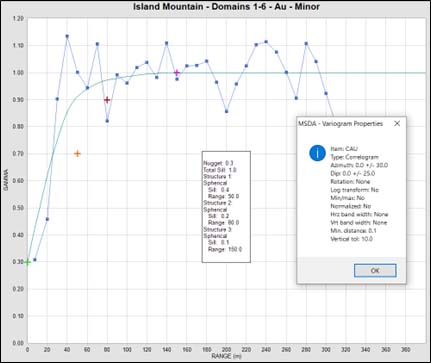Click the data point at range 240 peak
This screenshot has width=431, height=363.
[266, 42]
